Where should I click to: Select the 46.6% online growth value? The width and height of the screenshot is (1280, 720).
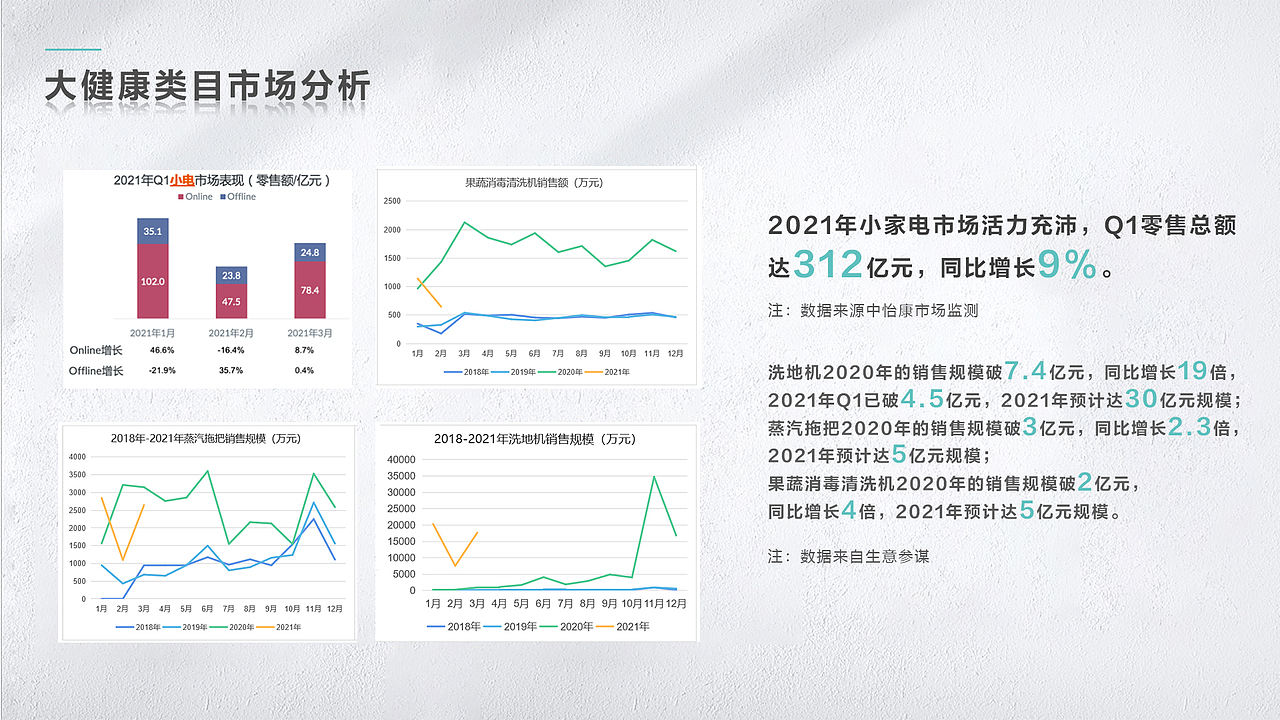click(x=162, y=351)
